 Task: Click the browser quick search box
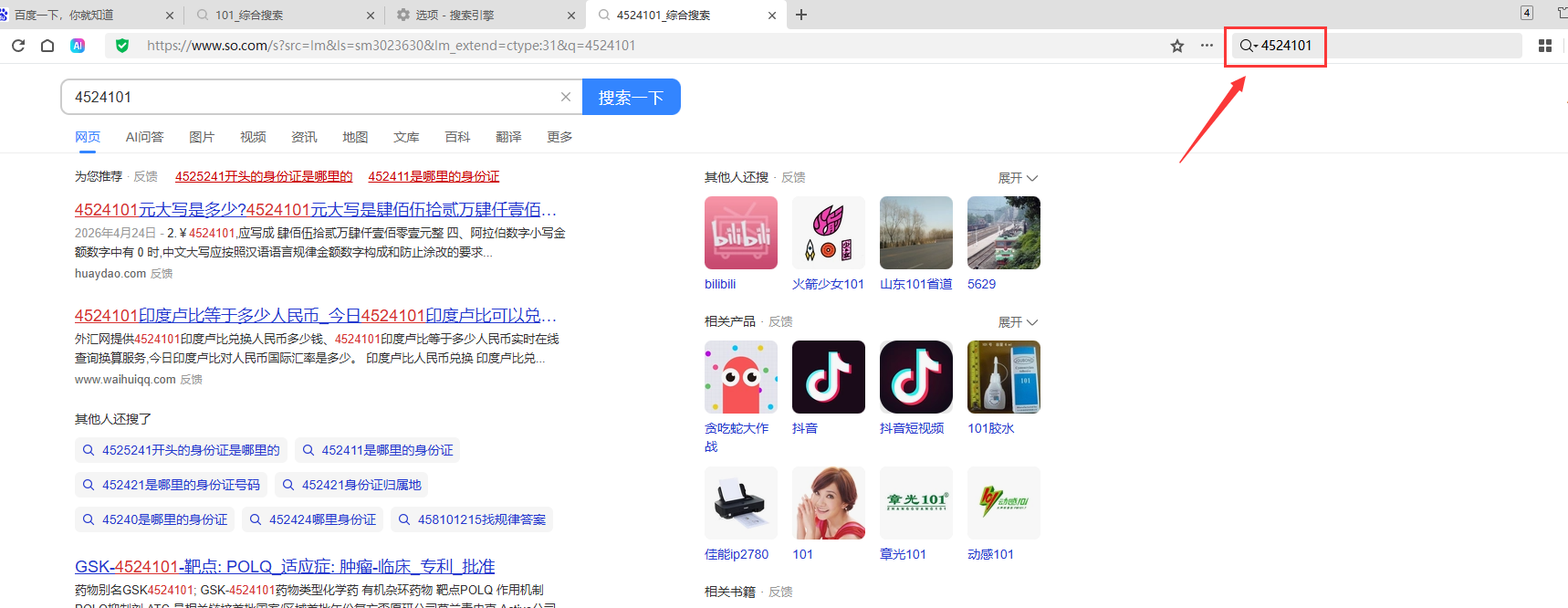click(x=1376, y=46)
